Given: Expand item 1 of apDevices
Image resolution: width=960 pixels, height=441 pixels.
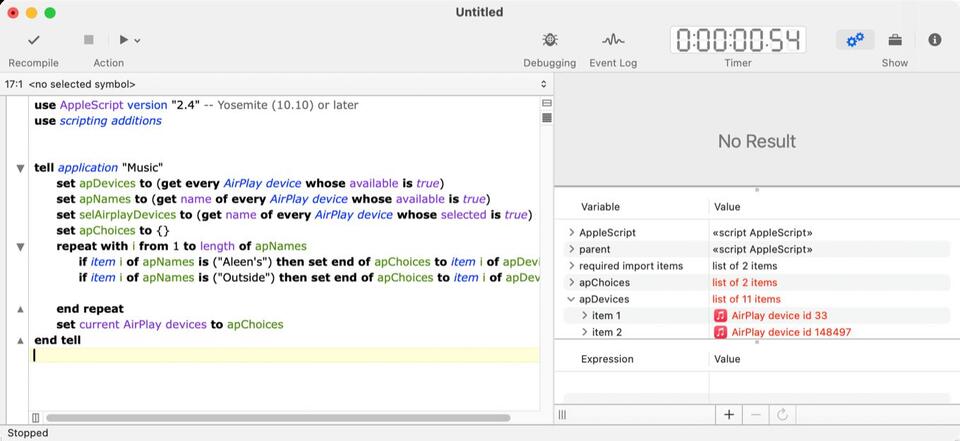Looking at the screenshot, I should [x=584, y=315].
